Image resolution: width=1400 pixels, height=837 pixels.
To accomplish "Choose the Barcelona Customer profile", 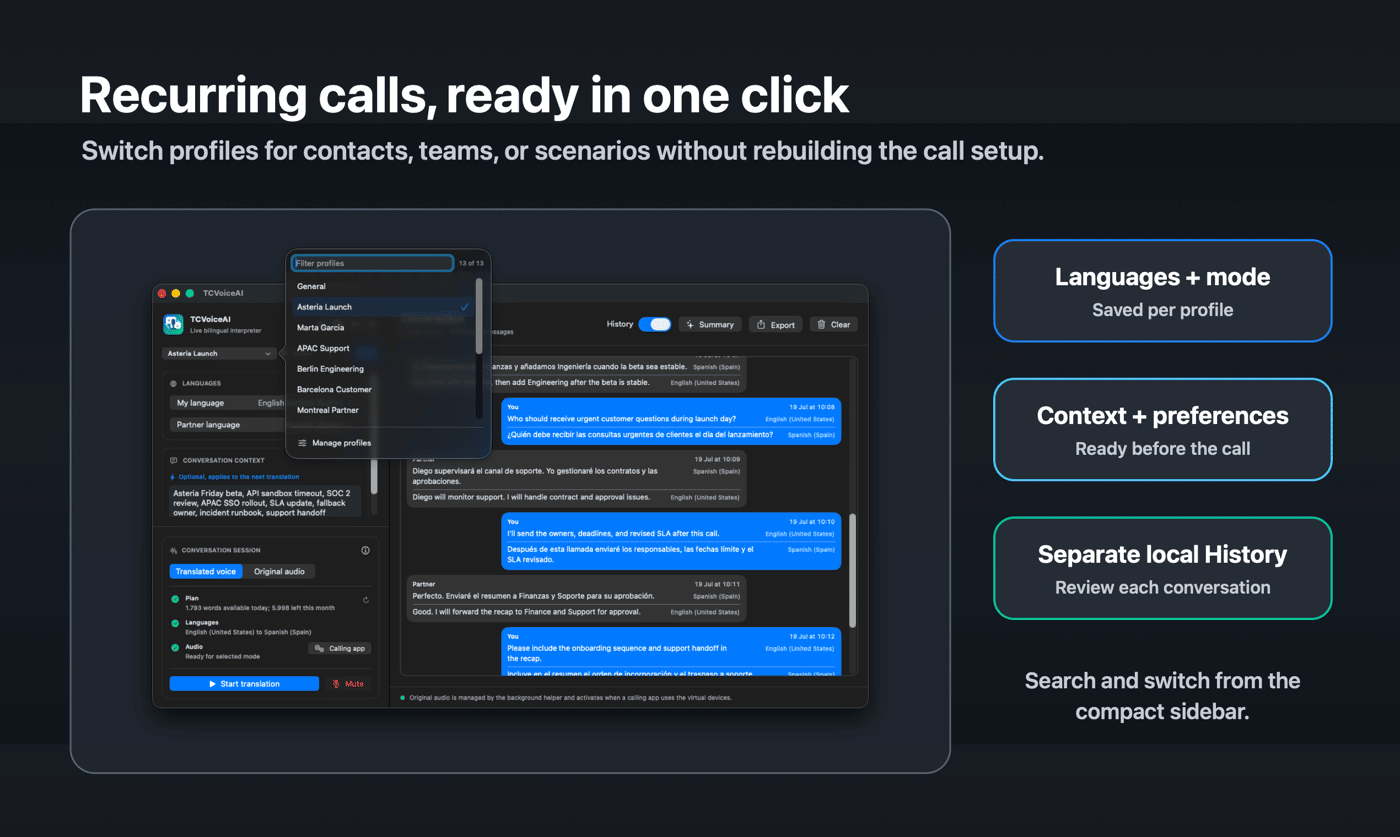I will (385, 390).
